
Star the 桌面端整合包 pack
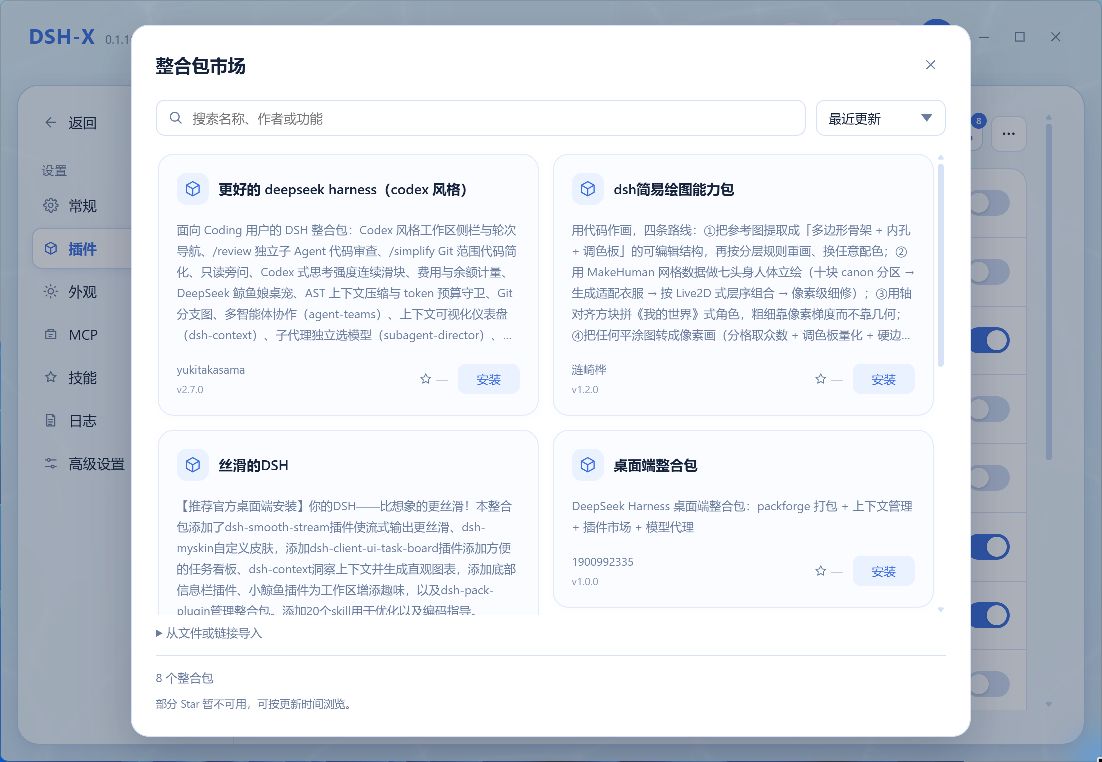point(820,571)
